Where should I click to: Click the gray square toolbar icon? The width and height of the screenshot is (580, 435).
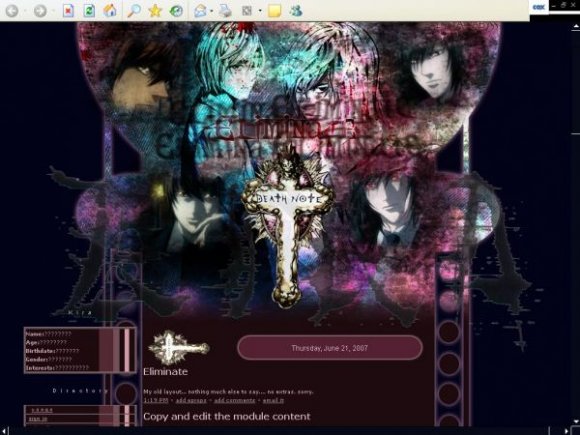click(247, 11)
